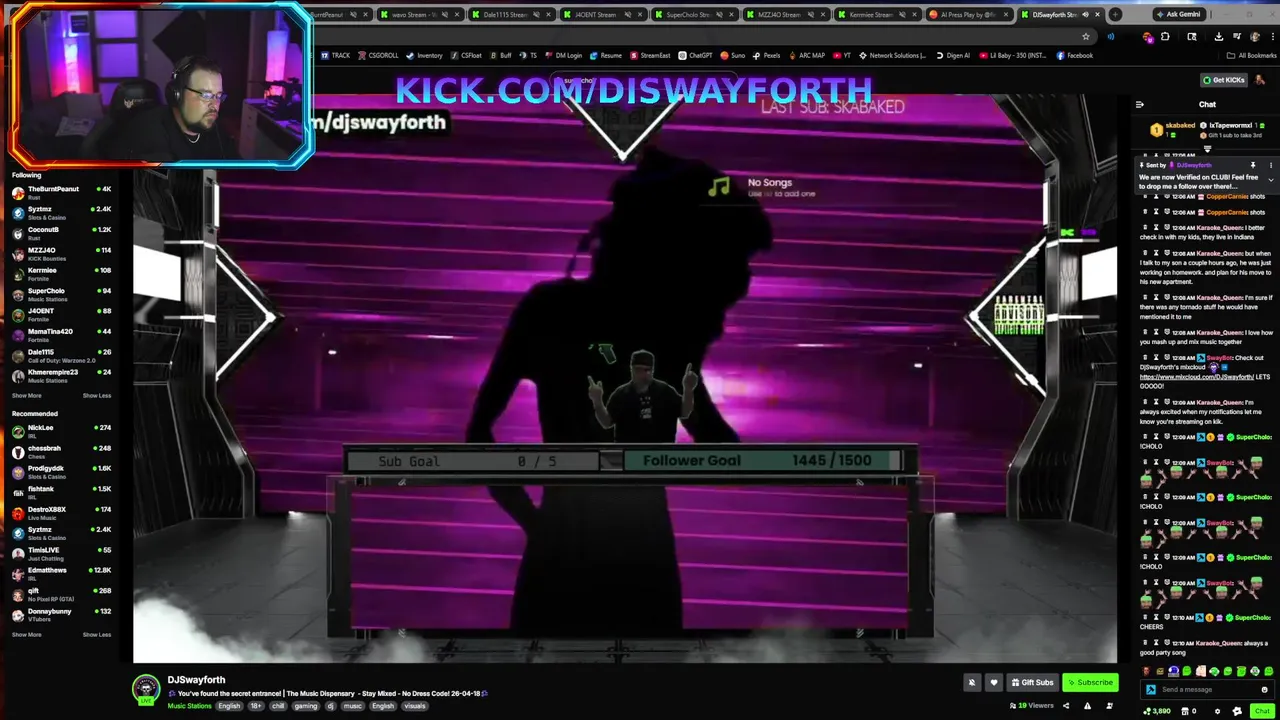Collapse Recommended list with Show Less
1280x720 pixels.
click(97, 634)
